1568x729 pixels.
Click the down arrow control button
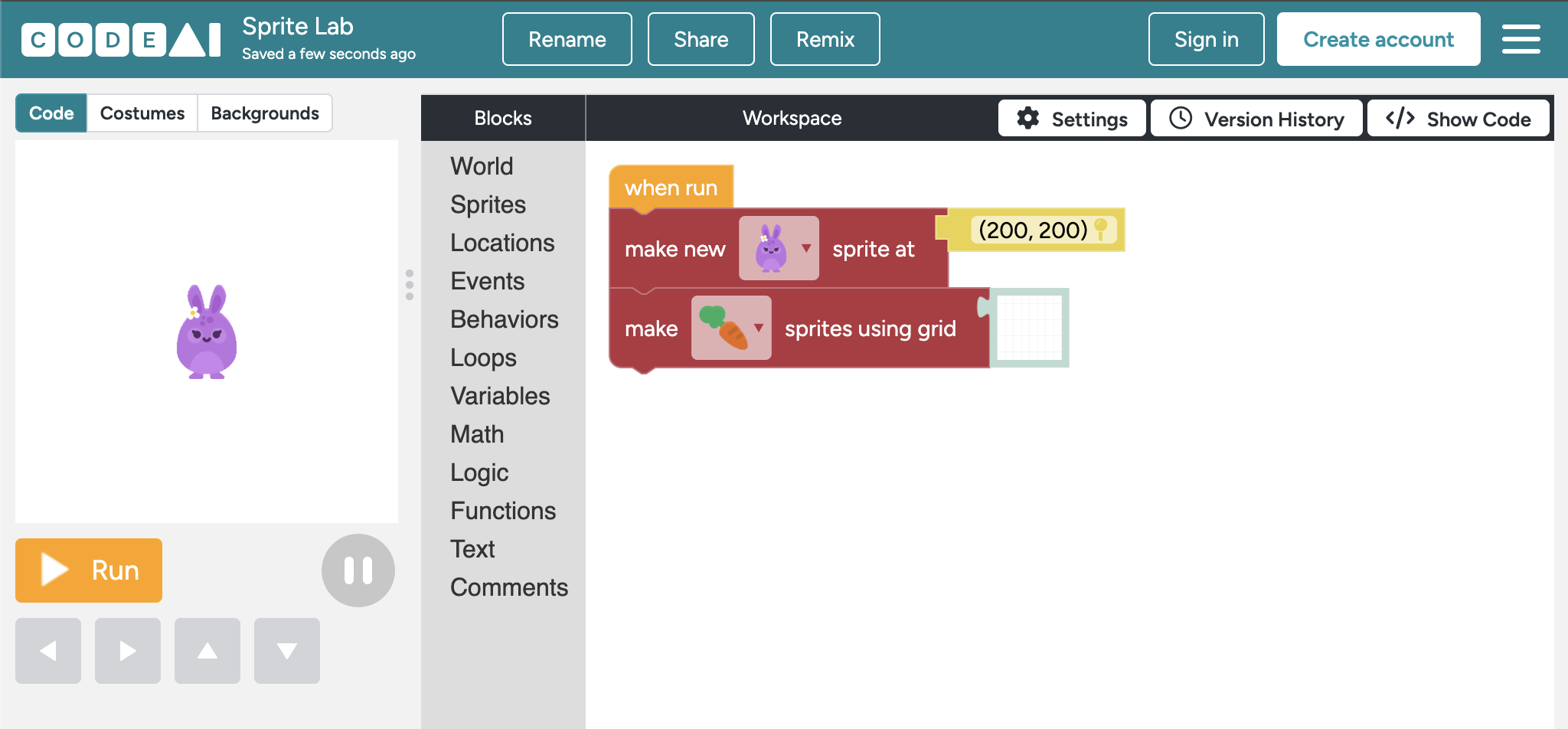pos(287,650)
